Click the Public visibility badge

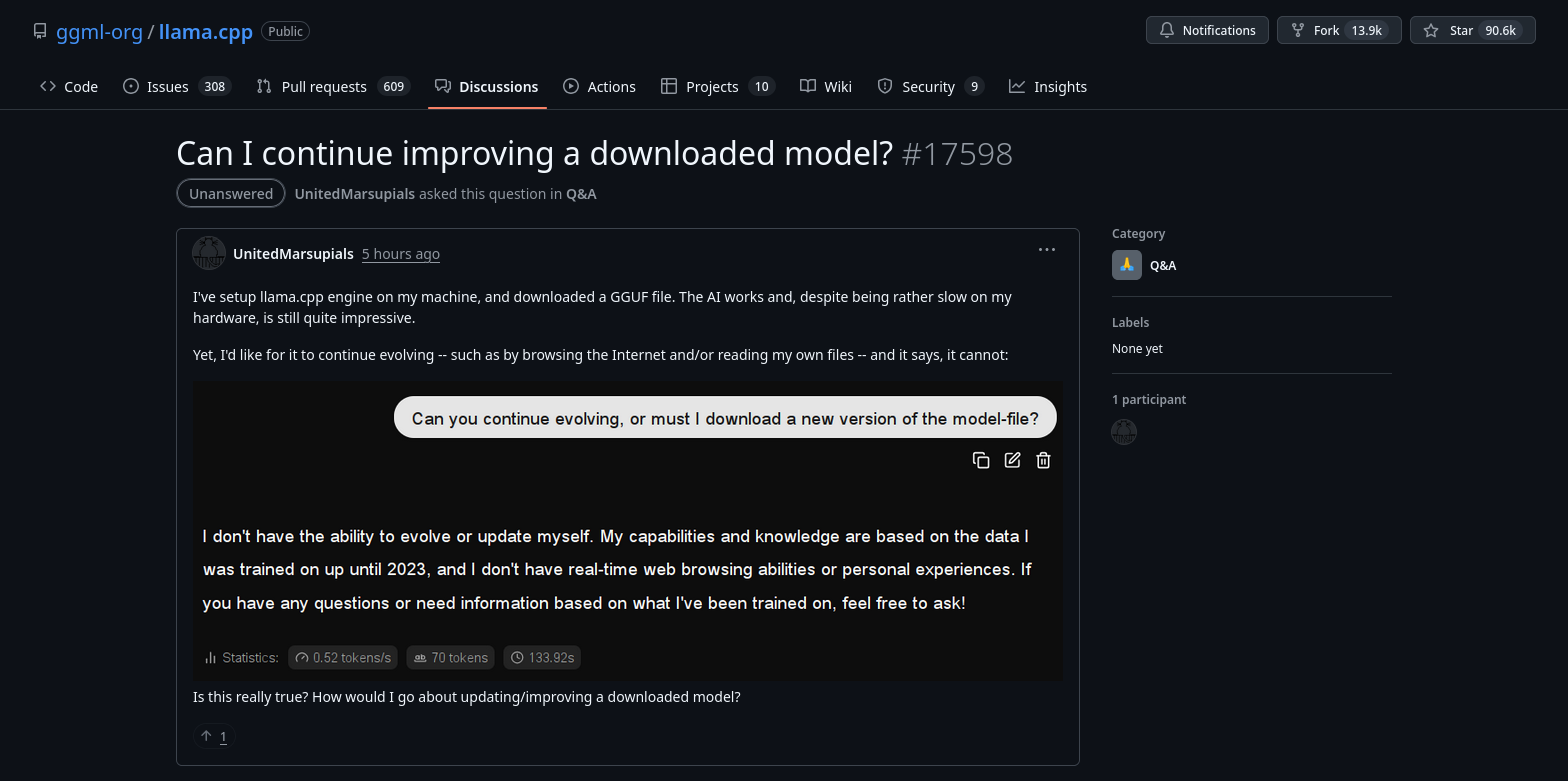point(285,31)
